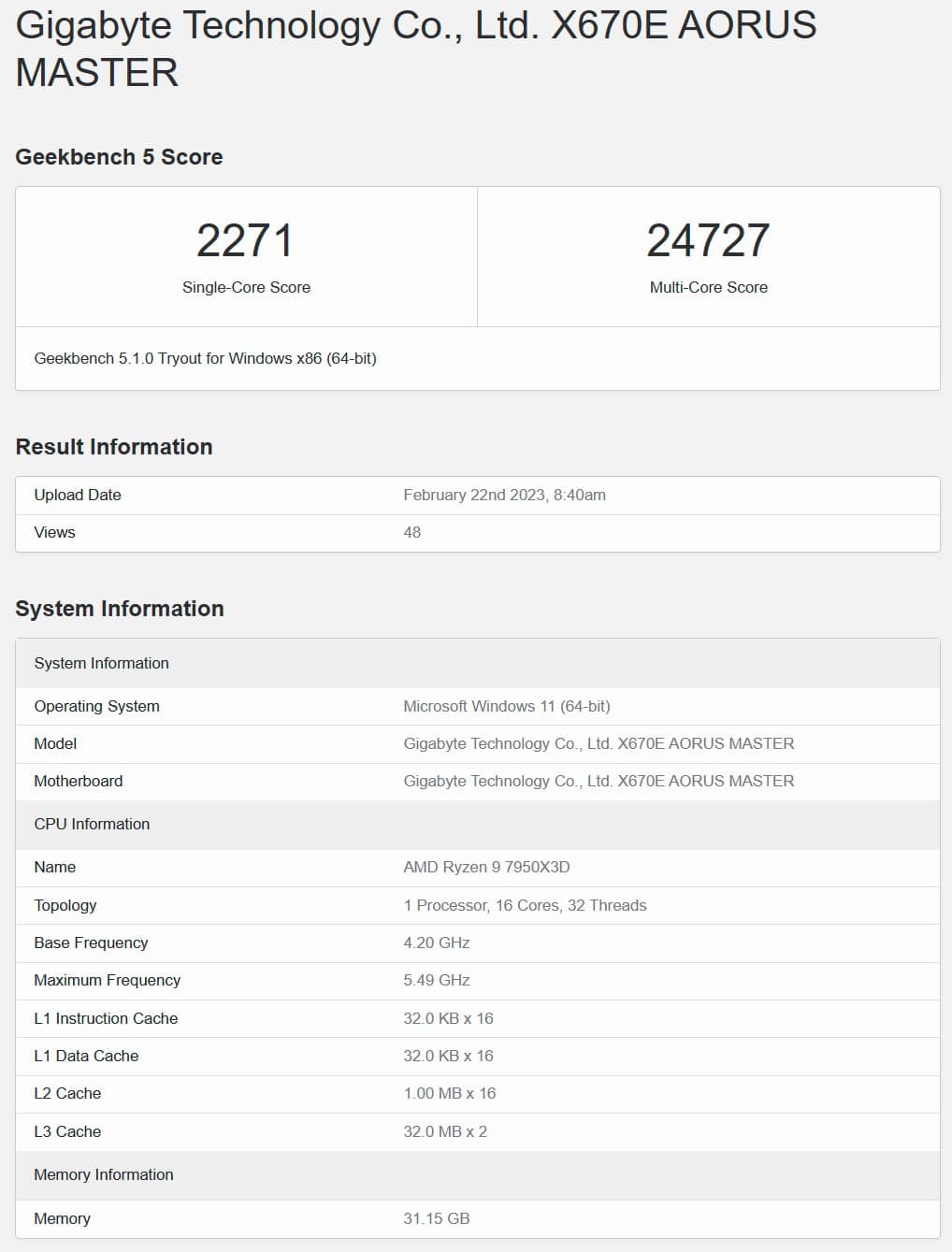Click the Topology value '1 Processor, 16 Cores, 32 Threads'

tap(525, 905)
